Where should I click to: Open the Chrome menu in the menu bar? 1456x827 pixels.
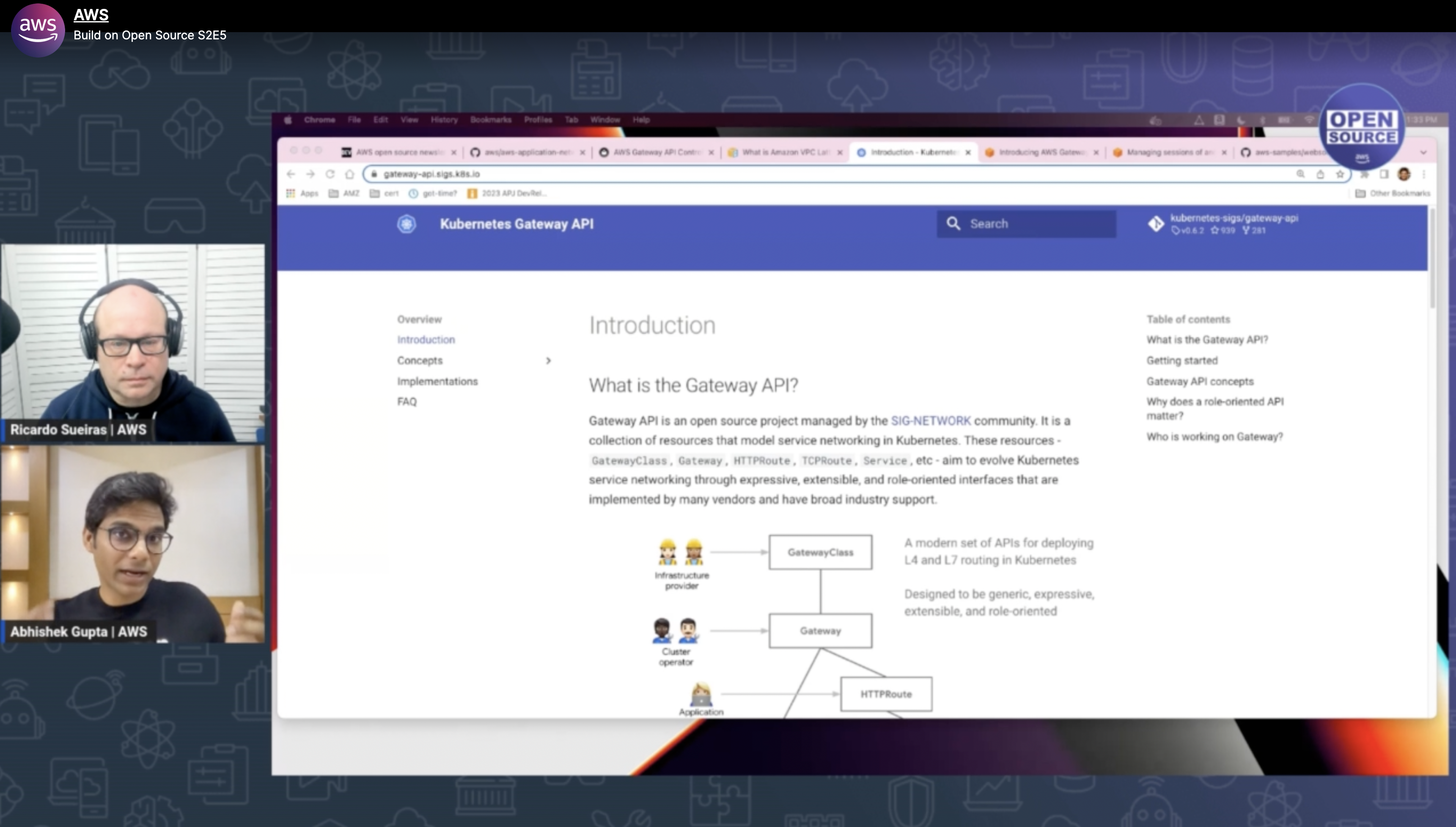click(x=319, y=120)
